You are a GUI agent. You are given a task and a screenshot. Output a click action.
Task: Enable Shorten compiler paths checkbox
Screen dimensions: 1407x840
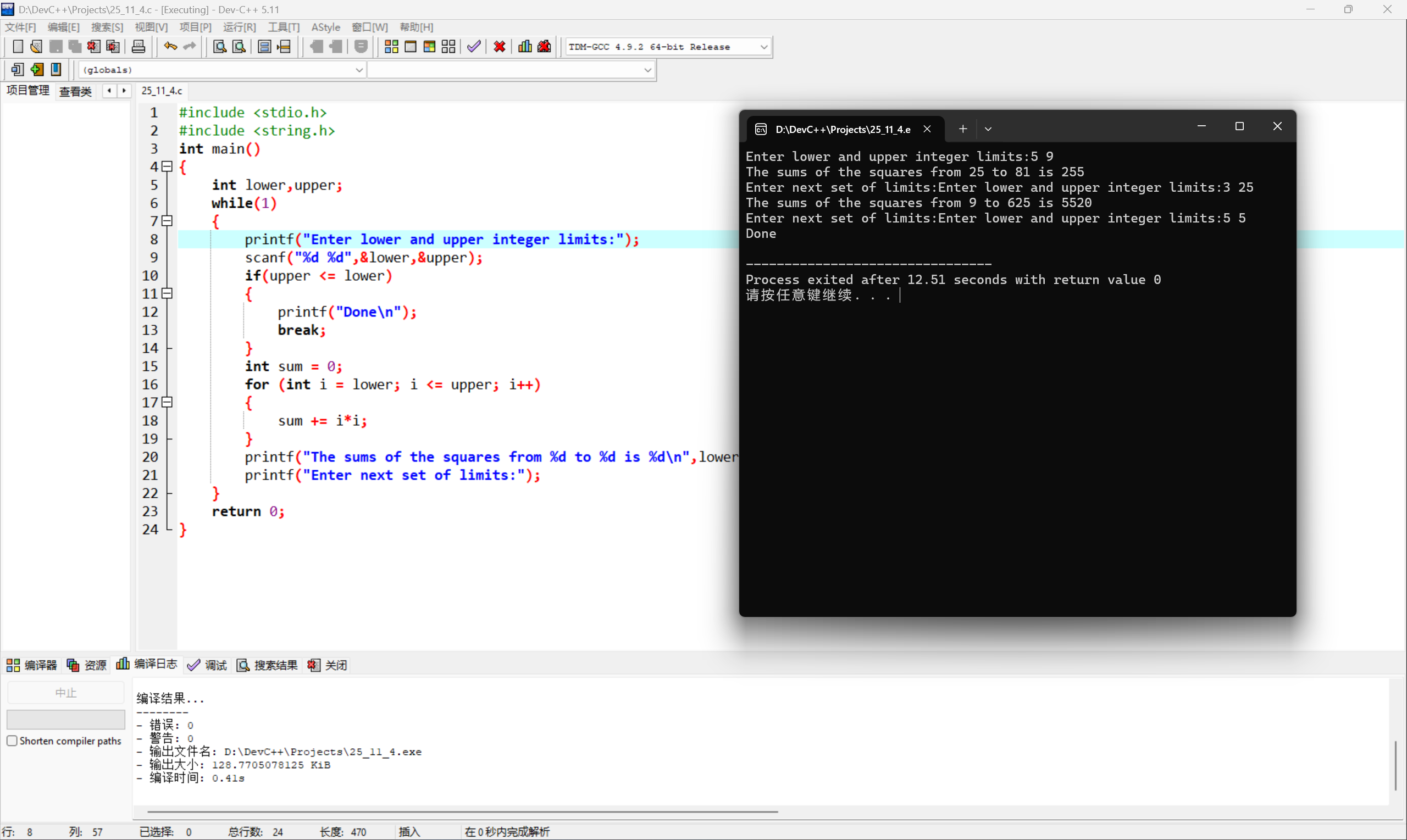tap(12, 741)
